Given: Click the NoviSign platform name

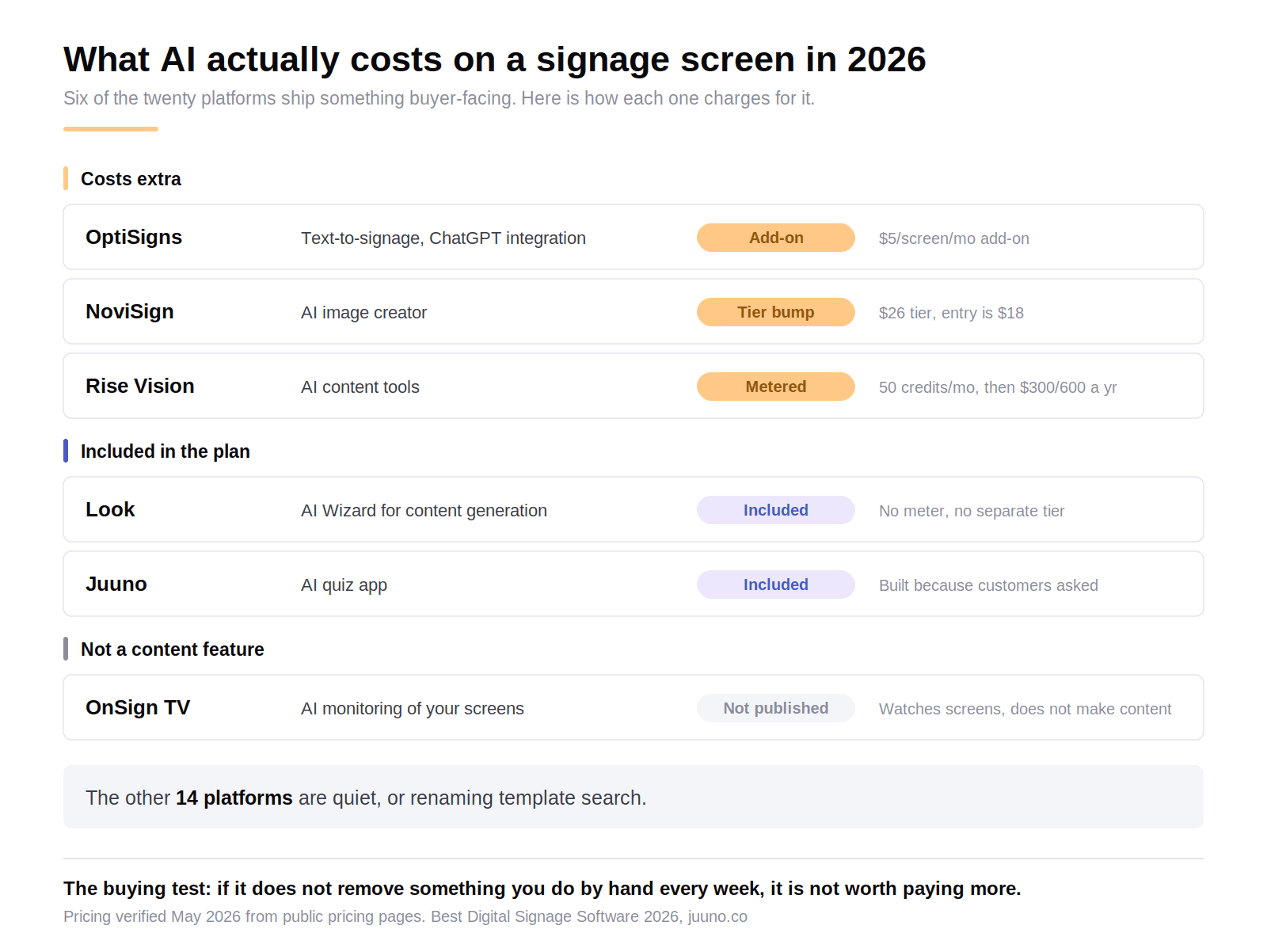Looking at the screenshot, I should (130, 311).
